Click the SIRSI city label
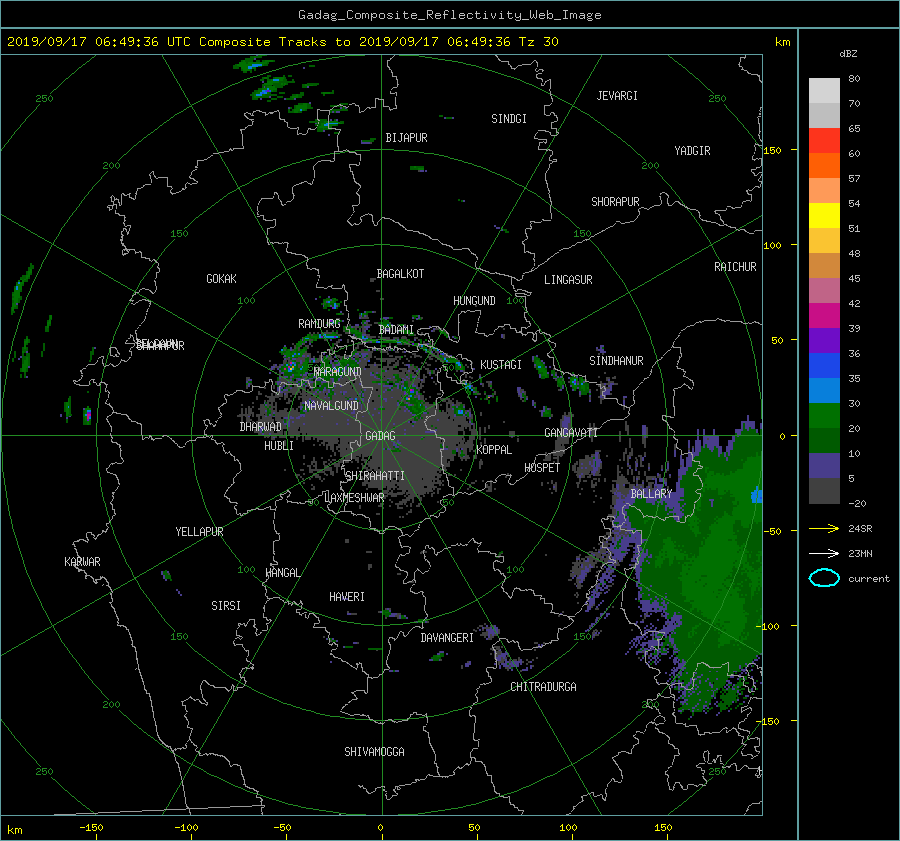Image resolution: width=900 pixels, height=841 pixels. point(226,606)
